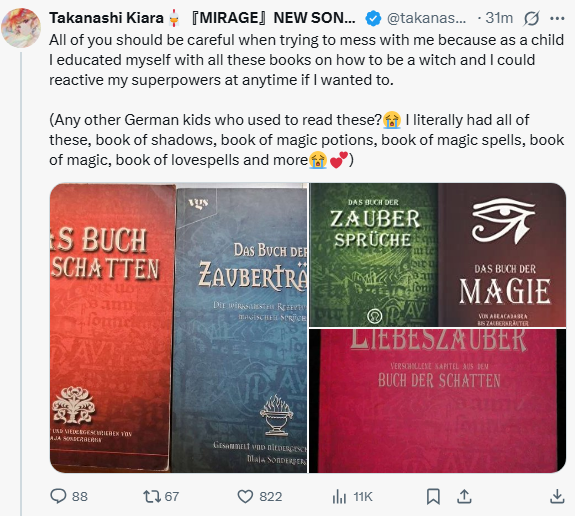Click the Grok slashed-circle icon

(x=531, y=18)
